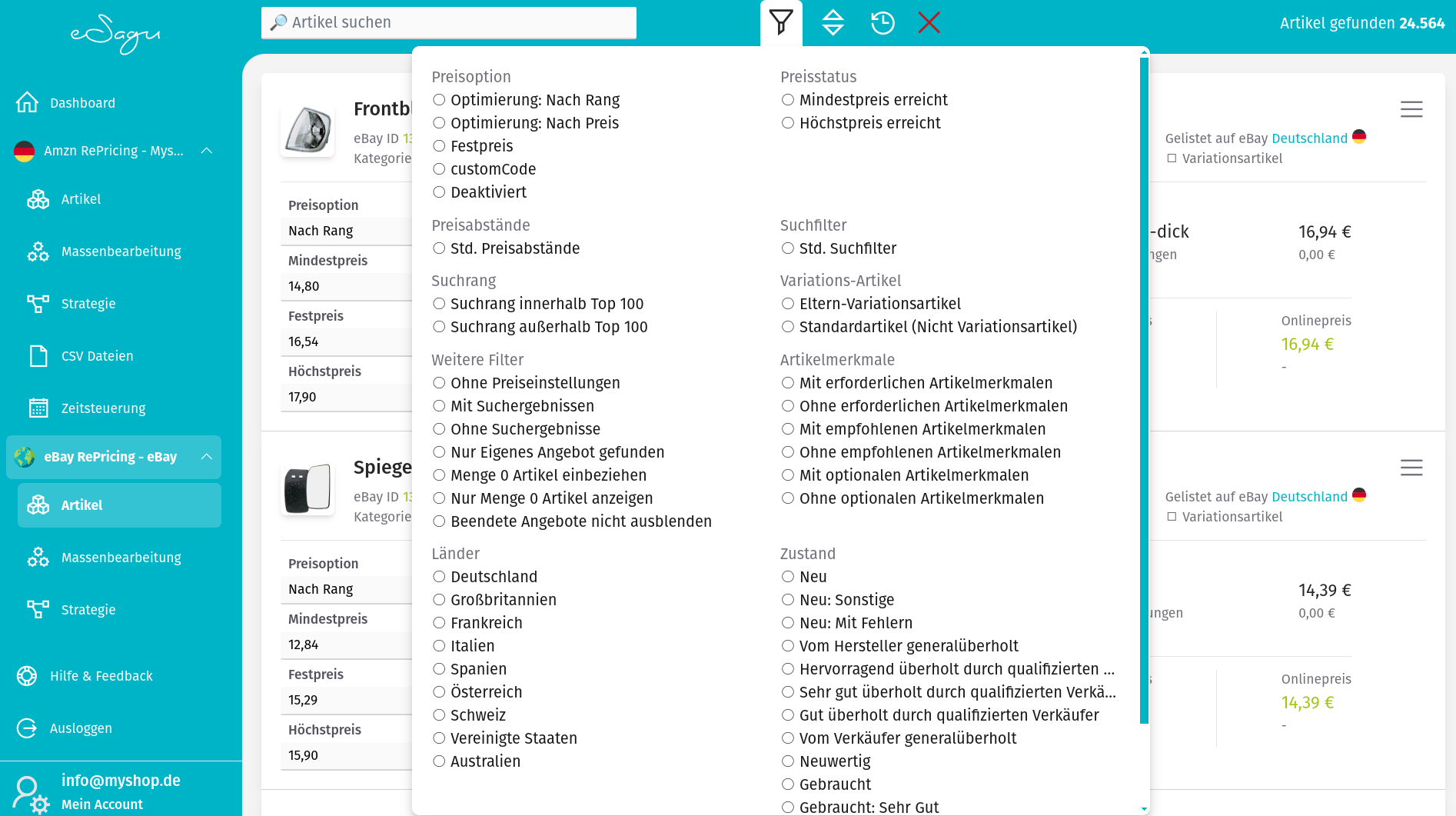Open Zeitsteuerung menu item
The height and width of the screenshot is (816, 1456).
[119, 408]
